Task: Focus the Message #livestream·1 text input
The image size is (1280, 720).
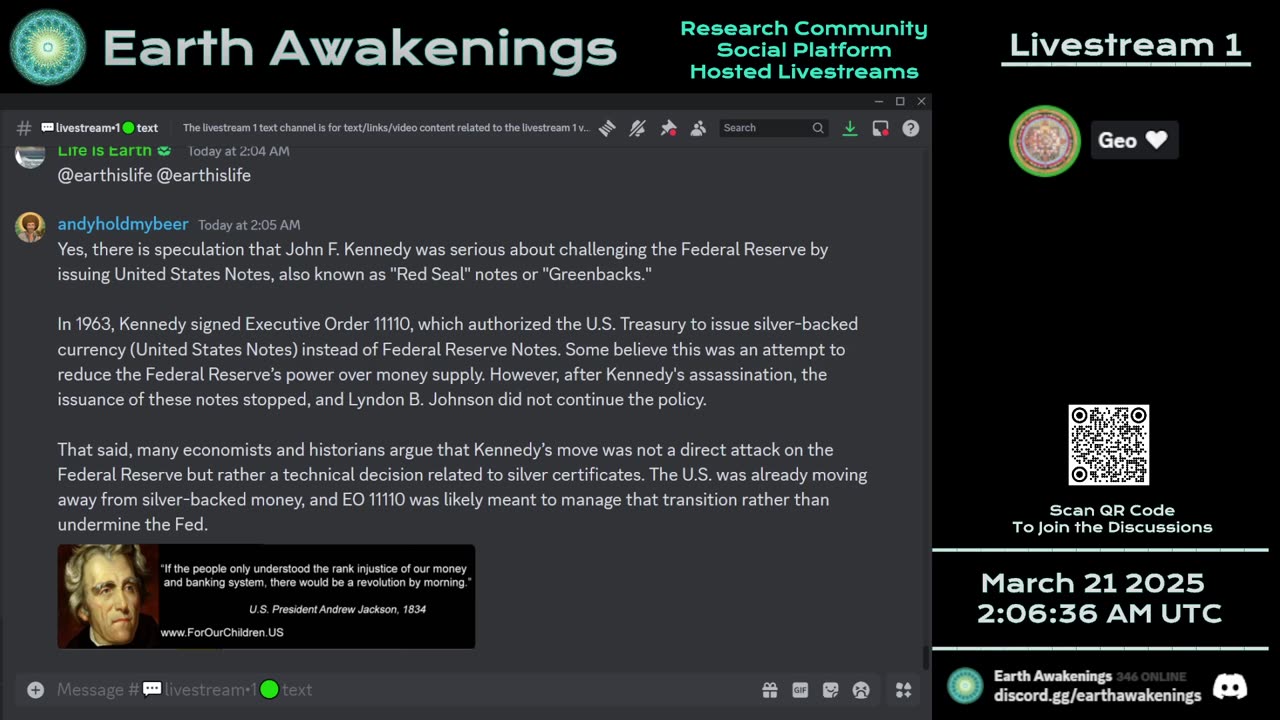Action: (x=400, y=690)
